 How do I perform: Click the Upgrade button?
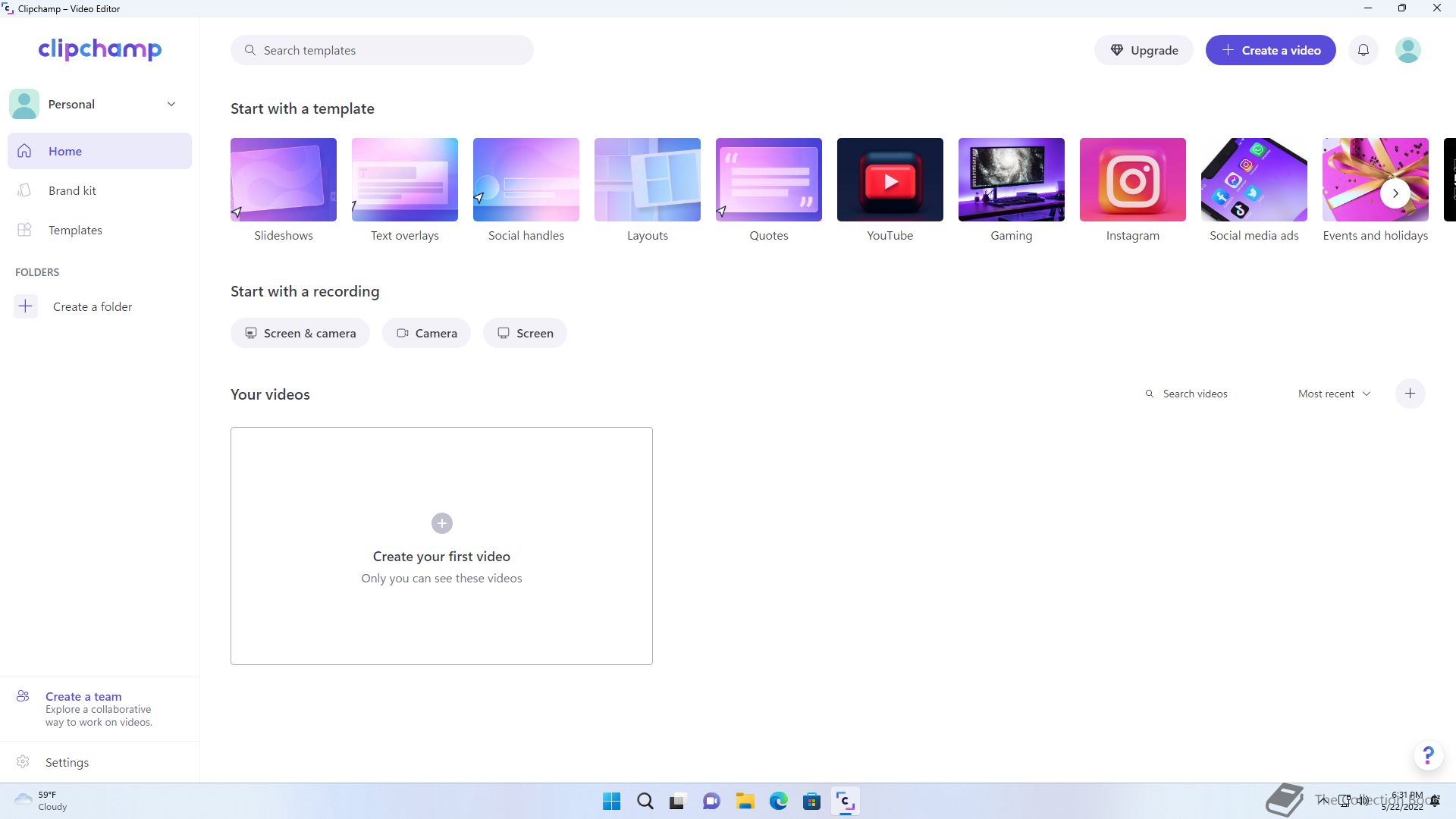[x=1143, y=50]
